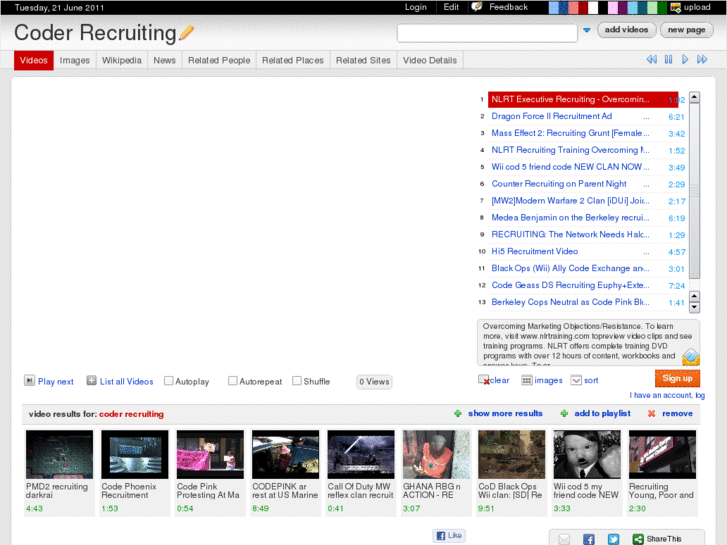
Task: Click the show more results link
Action: pos(505,413)
